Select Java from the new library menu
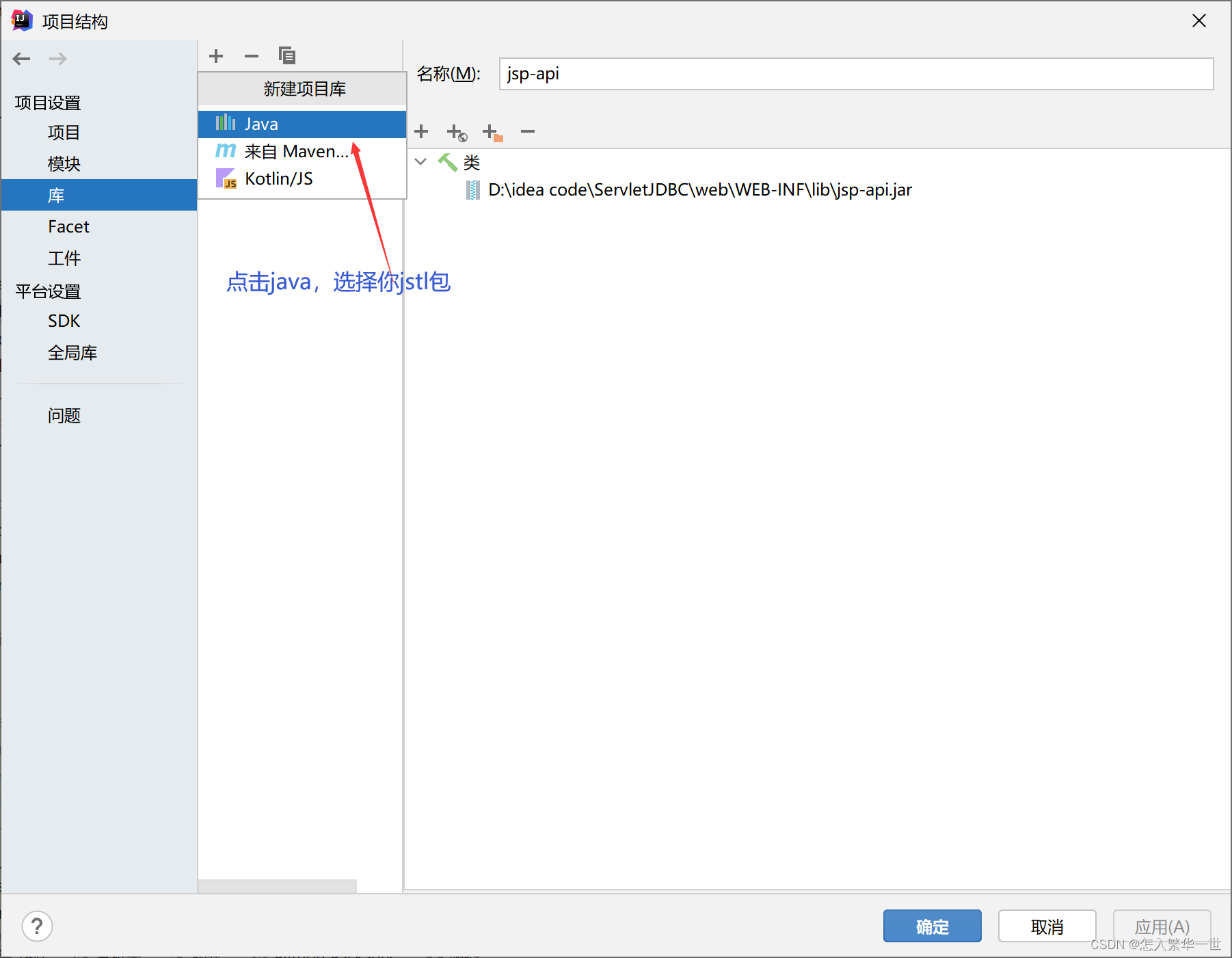Viewport: 1232px width, 958px height. pyautogui.click(x=260, y=124)
